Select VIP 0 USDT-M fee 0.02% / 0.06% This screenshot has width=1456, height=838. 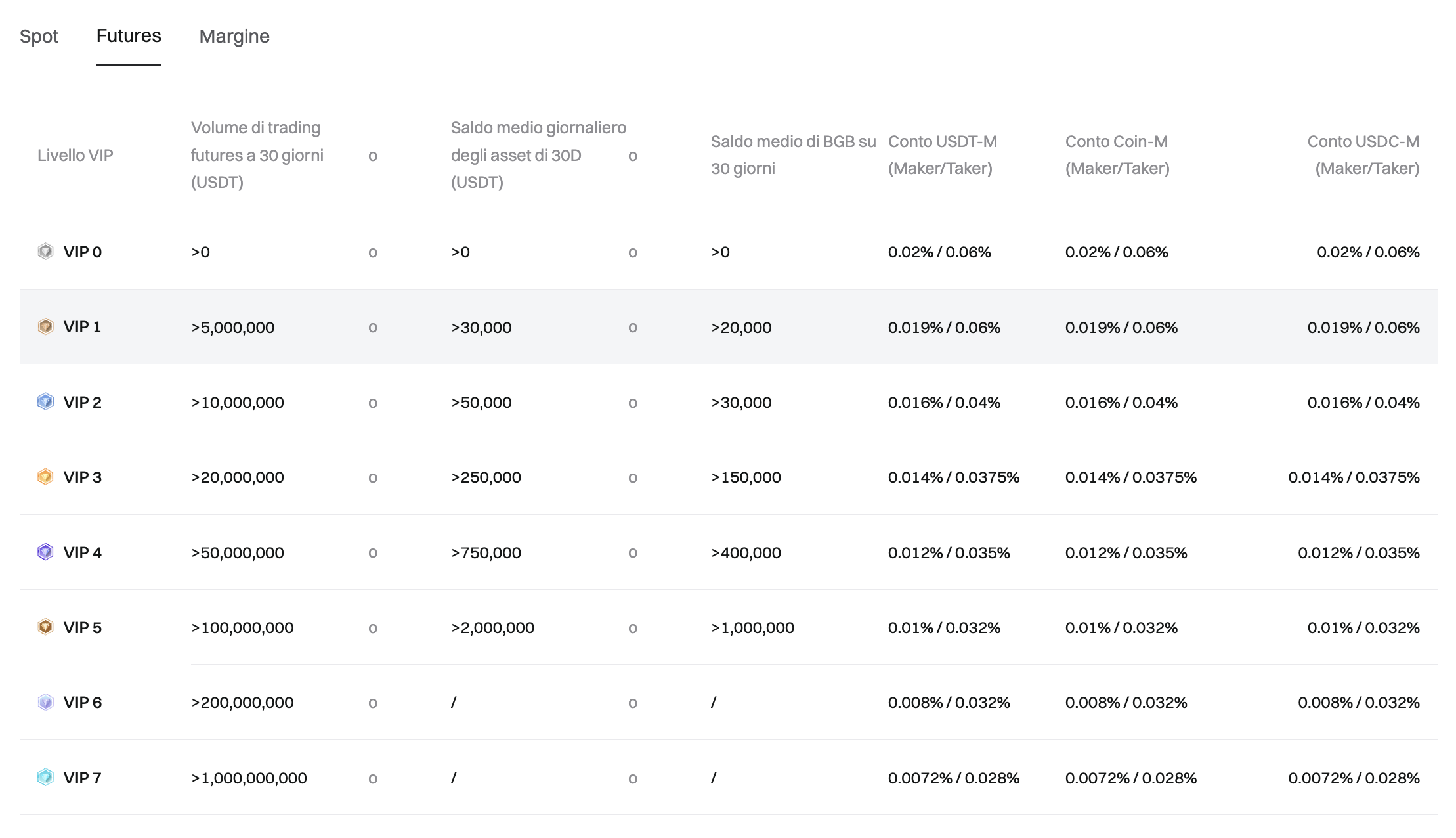pos(939,252)
